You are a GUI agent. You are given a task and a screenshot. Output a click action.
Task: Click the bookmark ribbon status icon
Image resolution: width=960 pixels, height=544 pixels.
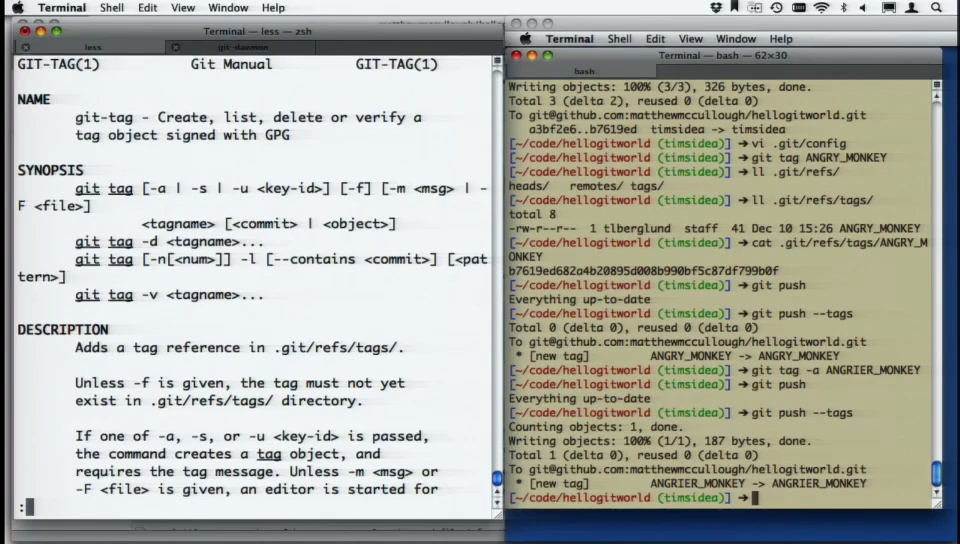click(x=734, y=7)
